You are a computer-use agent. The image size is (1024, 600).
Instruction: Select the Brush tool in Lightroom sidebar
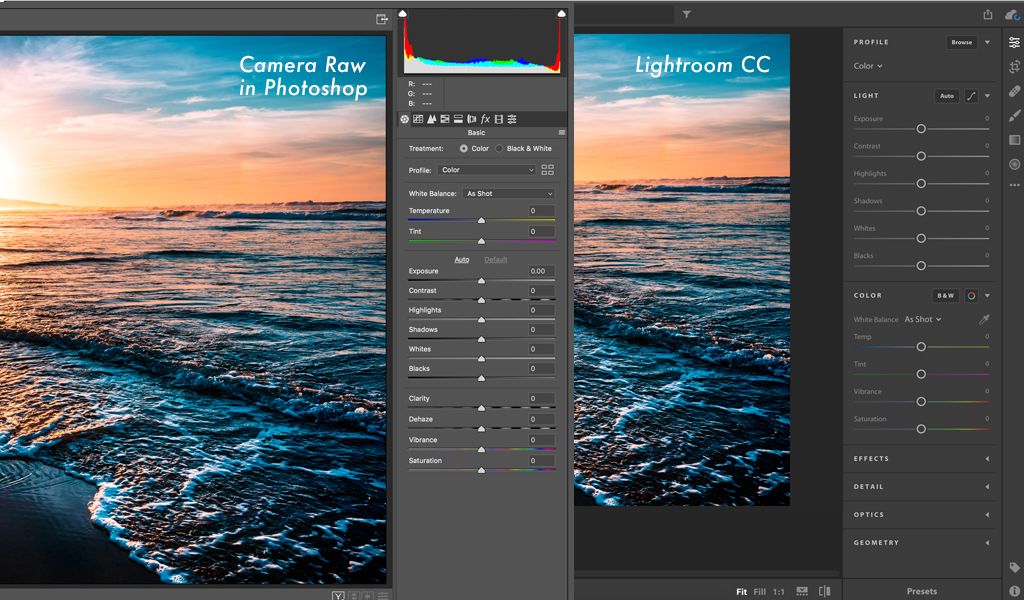(1014, 116)
